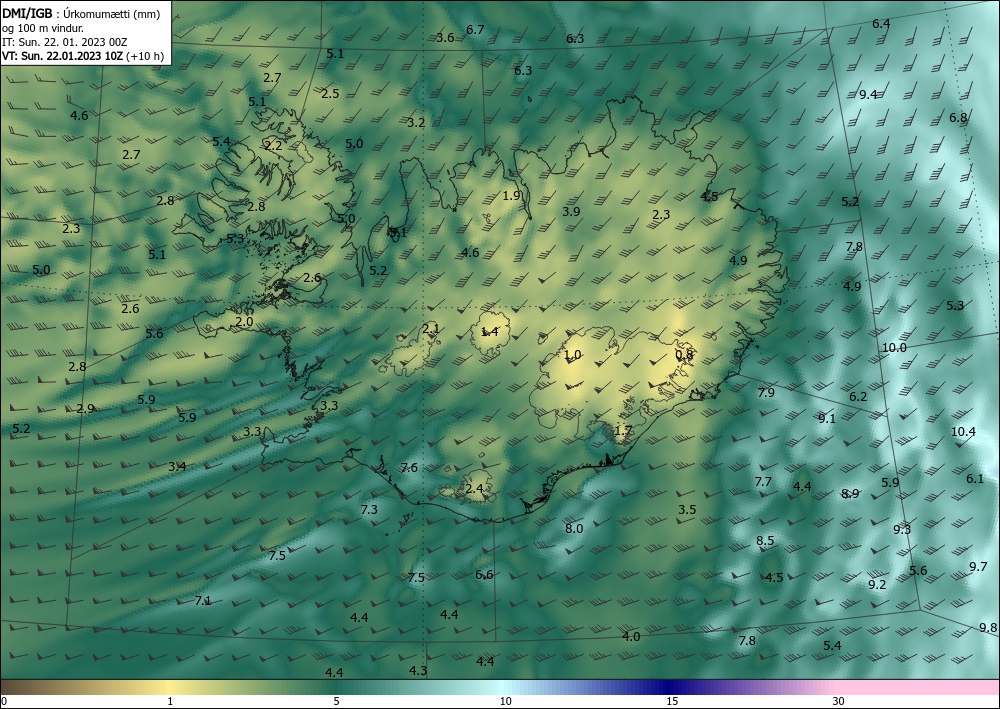Image resolution: width=1000 pixels, height=709 pixels.
Task: Click the 9.4 precipitation value
Action: [868, 94]
